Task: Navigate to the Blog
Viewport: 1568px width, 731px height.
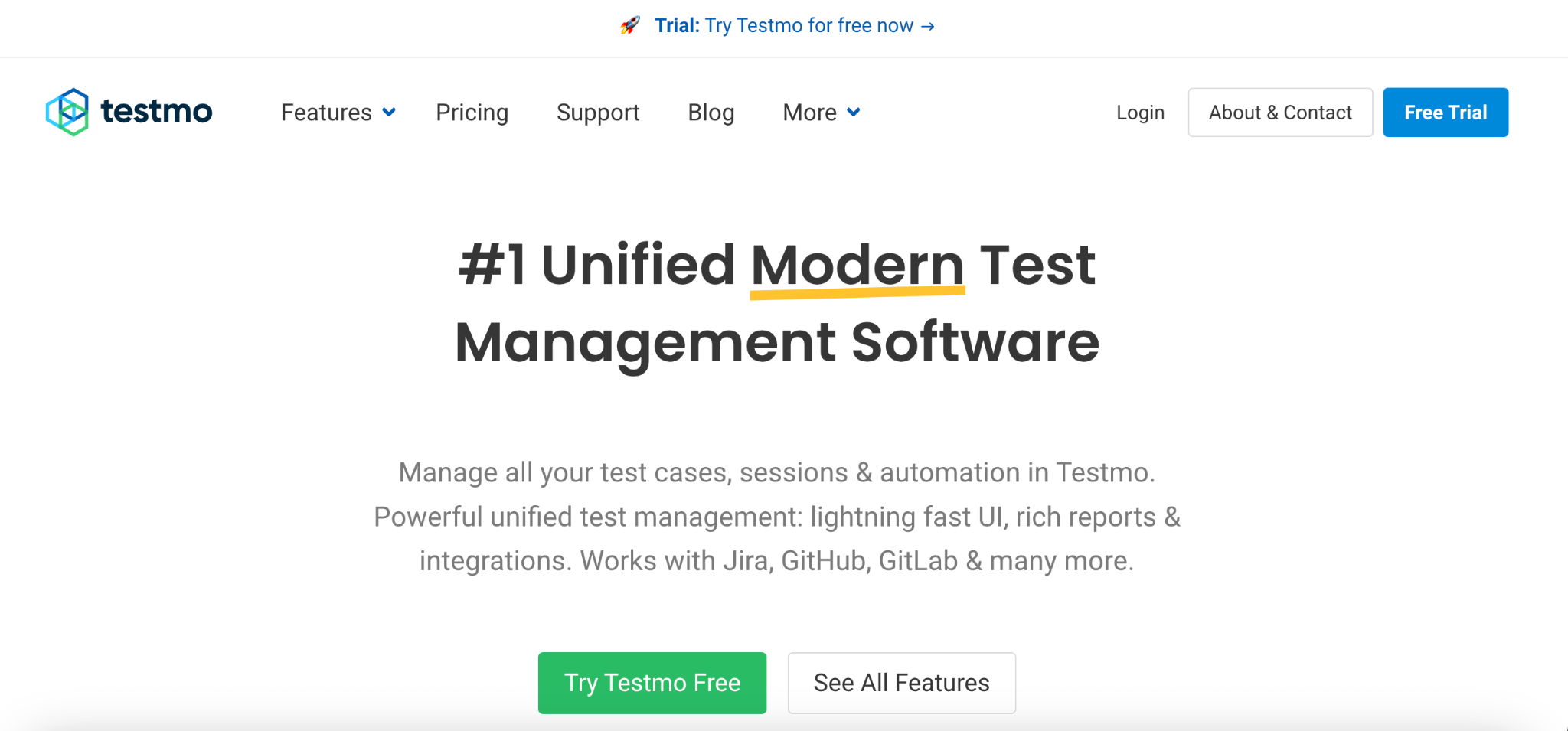Action: [710, 113]
